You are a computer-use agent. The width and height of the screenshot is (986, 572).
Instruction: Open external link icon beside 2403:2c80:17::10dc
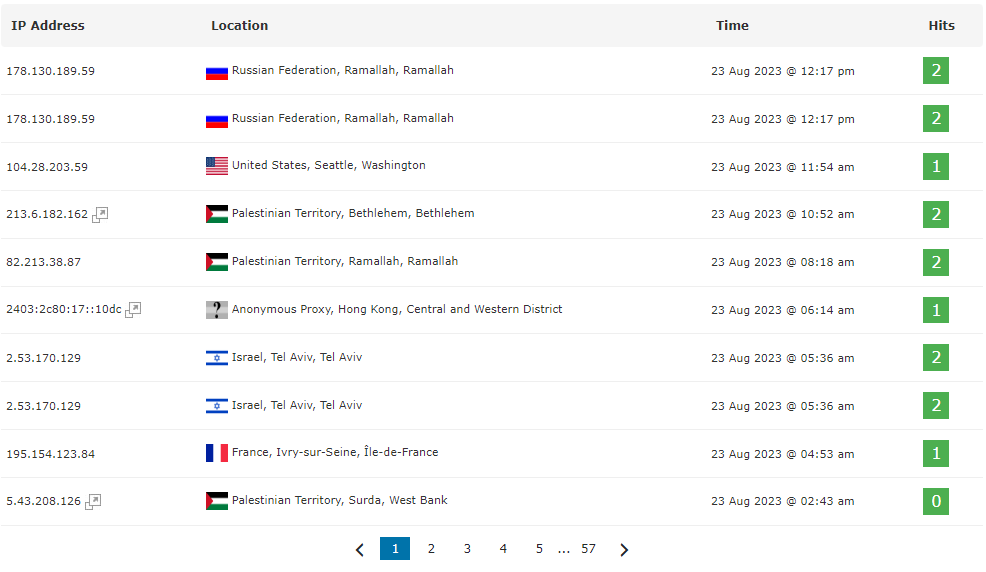pyautogui.click(x=133, y=310)
